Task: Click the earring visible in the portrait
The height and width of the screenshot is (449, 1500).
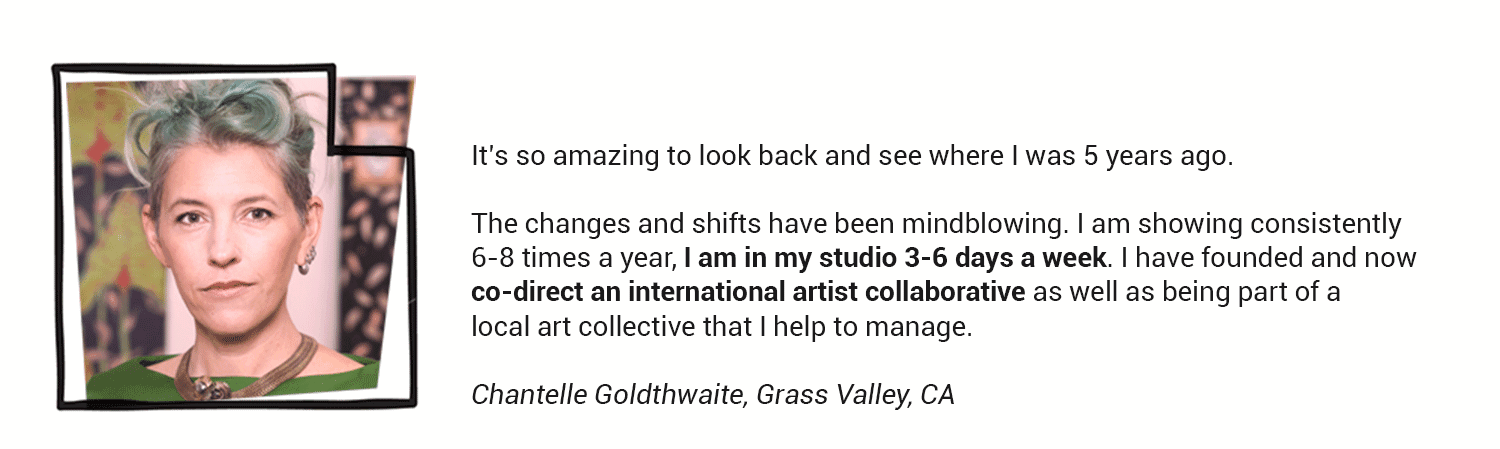Action: (305, 262)
